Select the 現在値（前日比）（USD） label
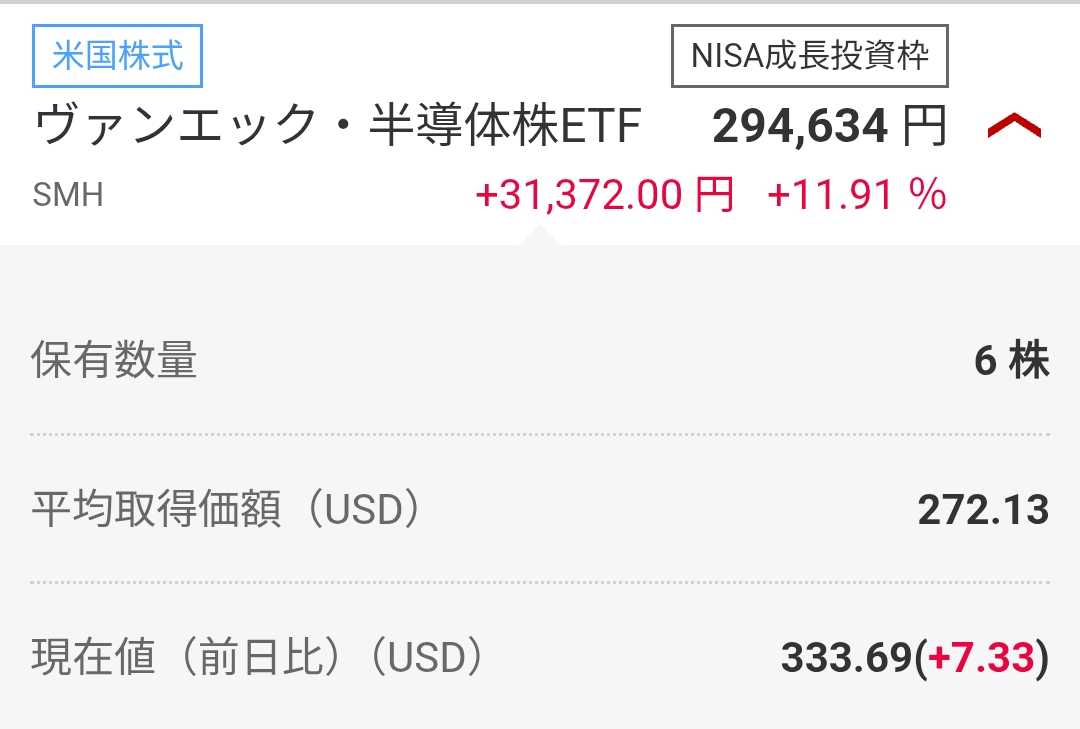Viewport: 1080px width, 729px height. coord(258,658)
